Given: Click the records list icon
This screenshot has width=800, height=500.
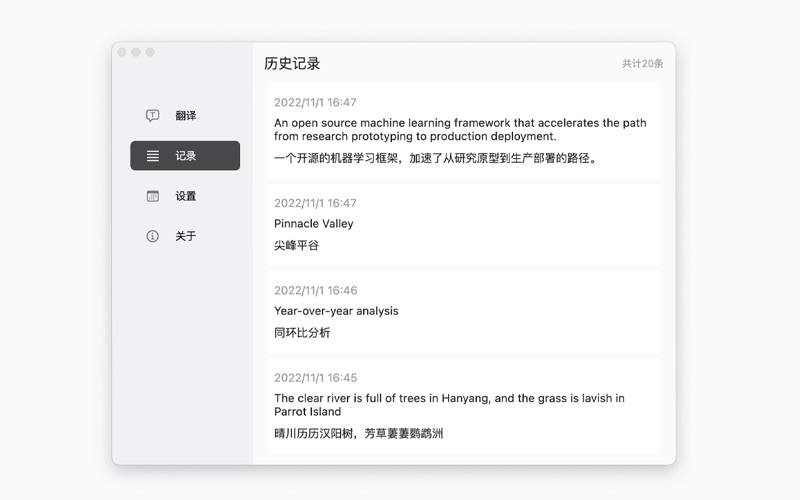Looking at the screenshot, I should click(153, 156).
